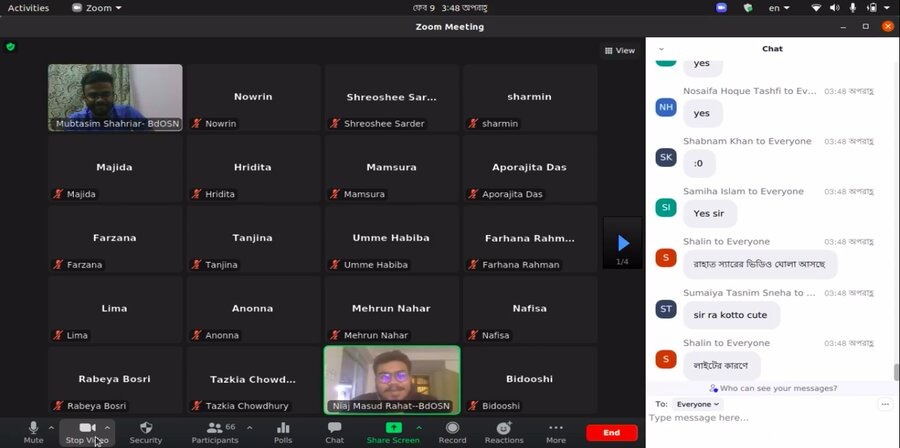Expand the audio options arrow beside Mute
Image resolution: width=900 pixels, height=448 pixels.
tap(51, 427)
